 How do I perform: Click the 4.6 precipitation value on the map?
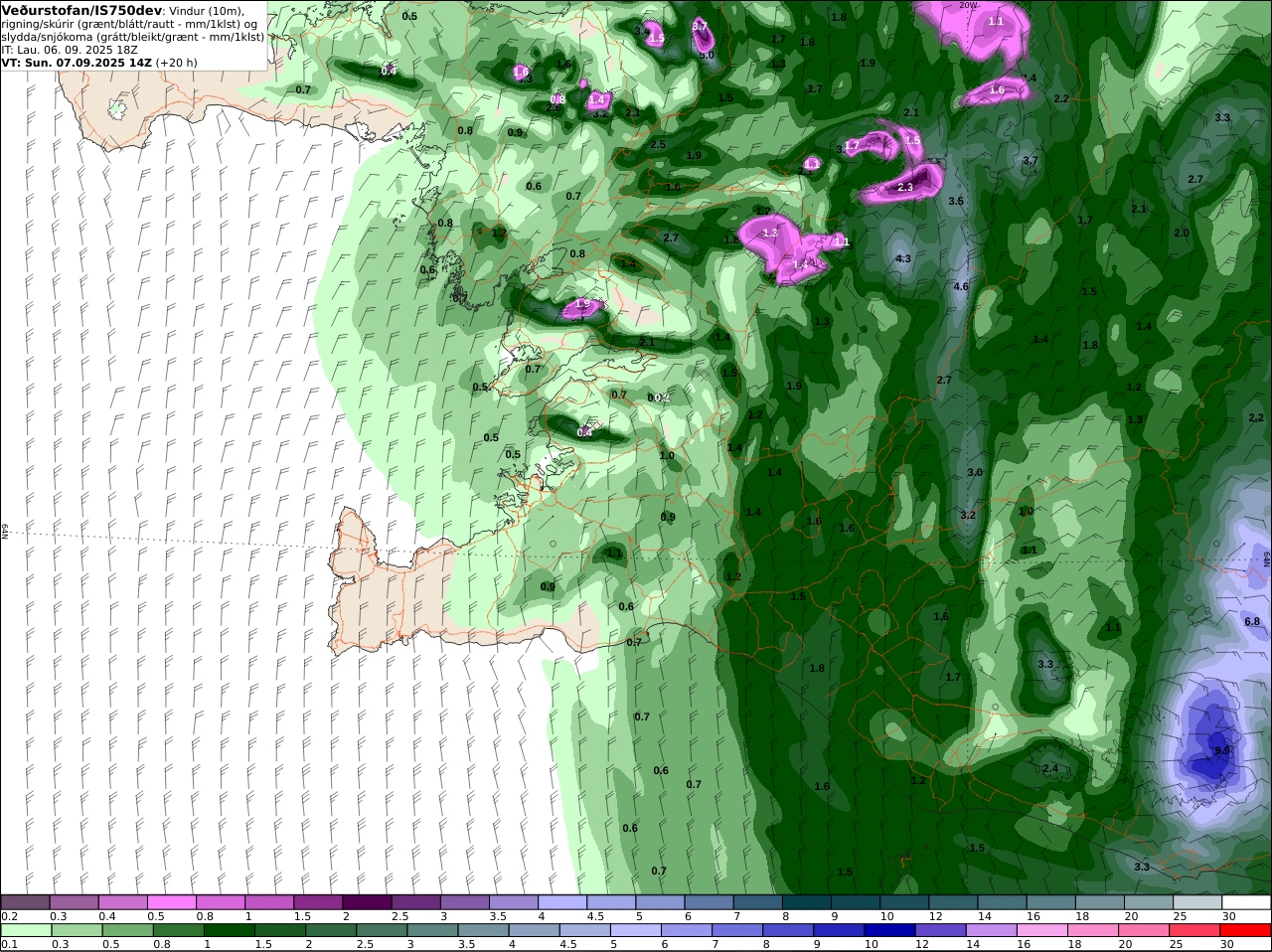coord(960,286)
